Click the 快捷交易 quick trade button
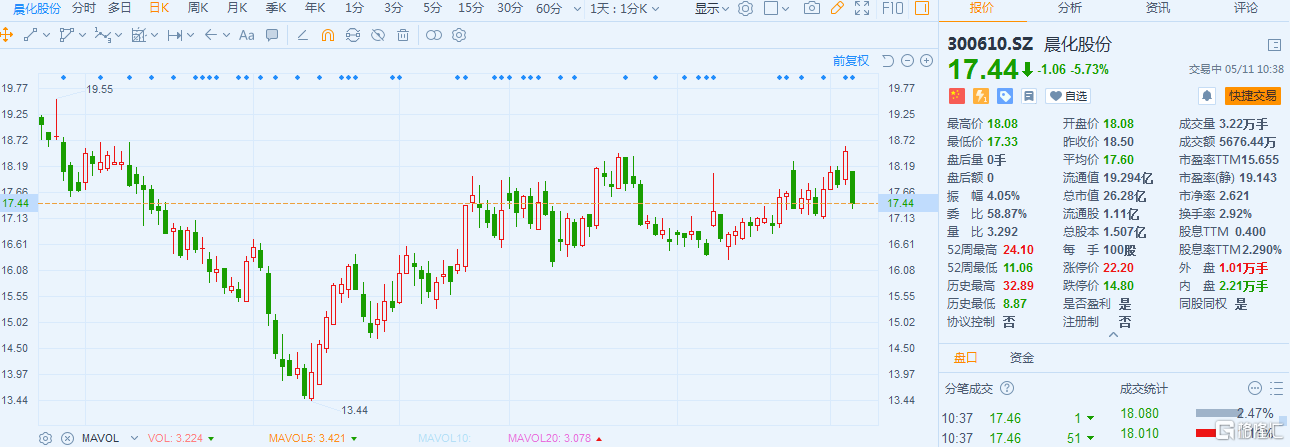Screen dimensions: 1290x447 click(x=1253, y=96)
